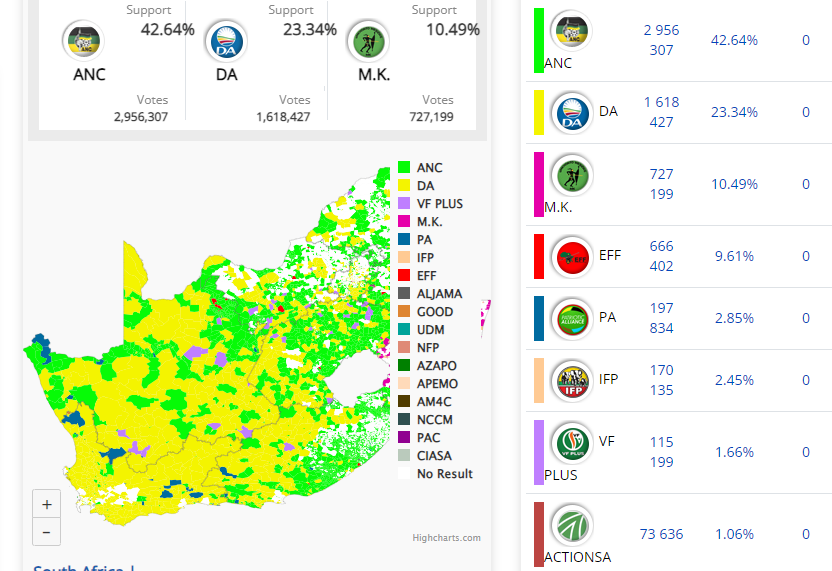
Task: Click the PA Patriotic Alliance logo
Action: (572, 319)
